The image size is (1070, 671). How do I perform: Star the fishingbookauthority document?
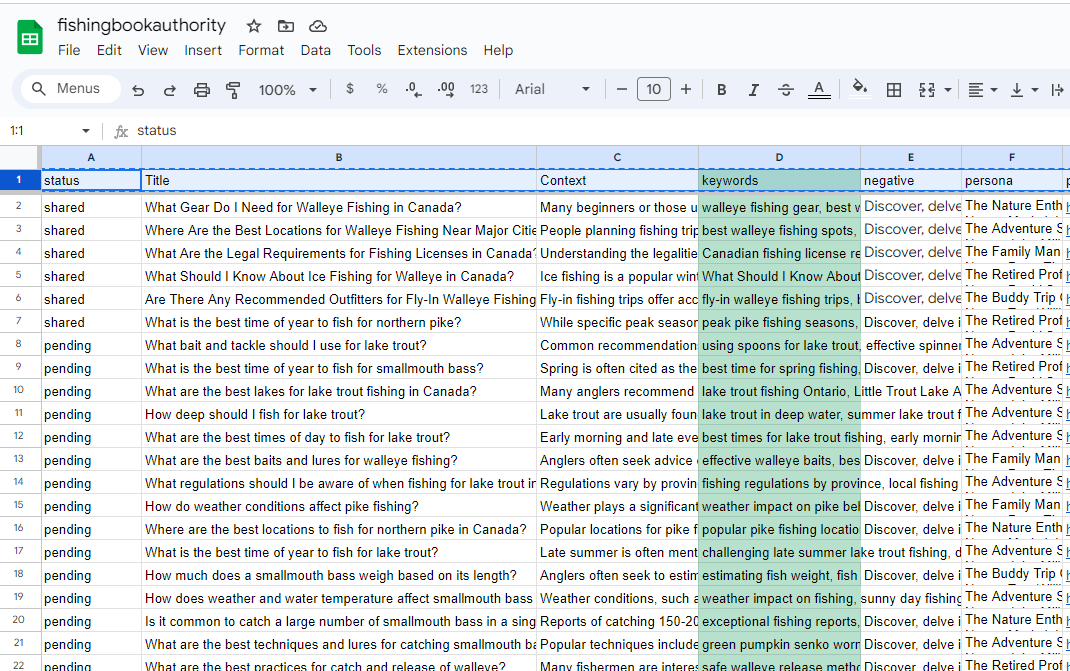tap(254, 26)
